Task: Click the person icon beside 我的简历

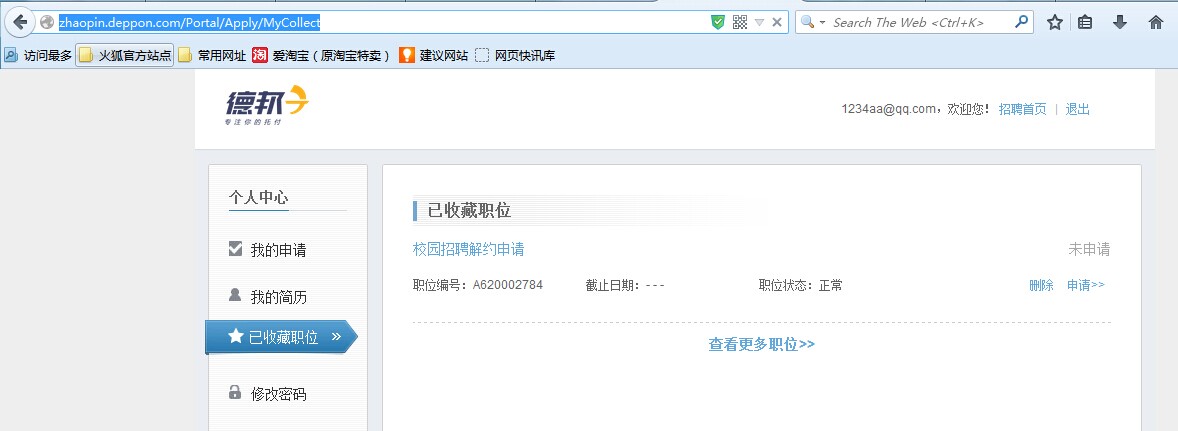Action: point(234,294)
